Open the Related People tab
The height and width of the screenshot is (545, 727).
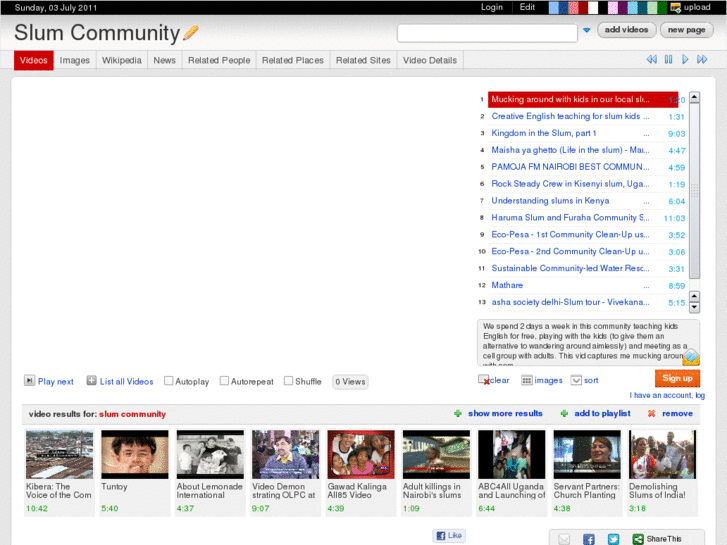(219, 60)
